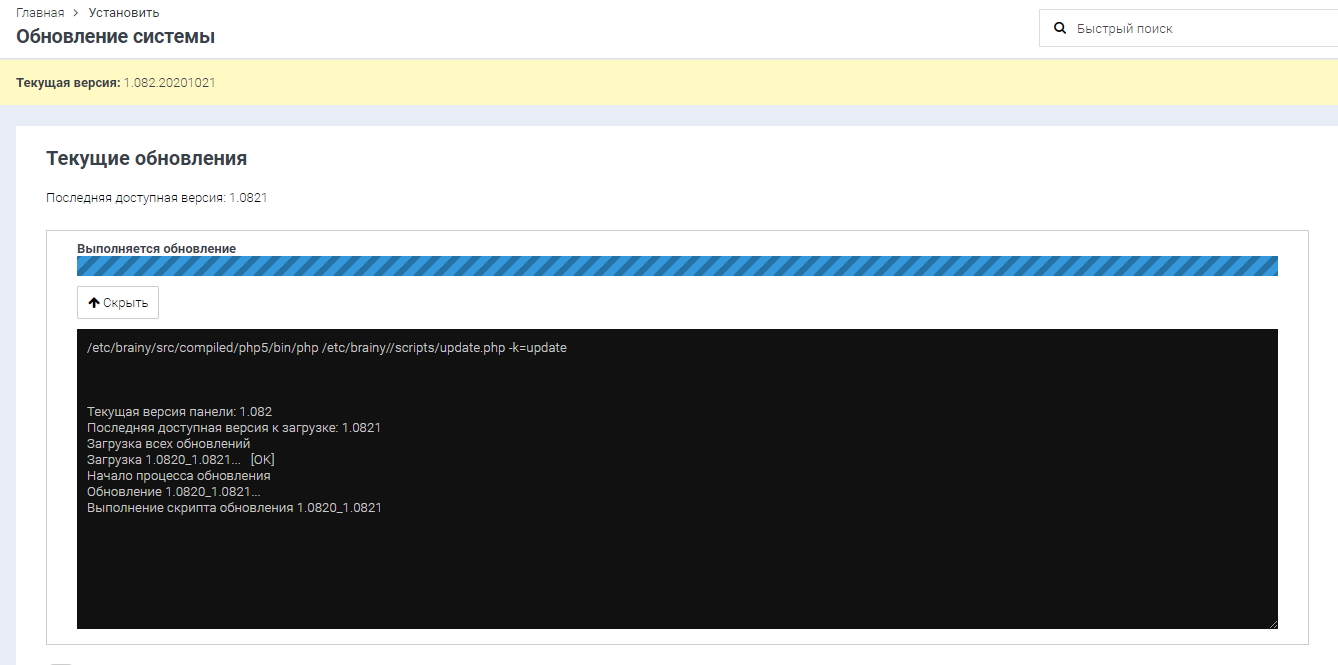Click version number 1.082.20201021 in the banner
Image resolution: width=1338 pixels, height=665 pixels.
click(x=169, y=82)
